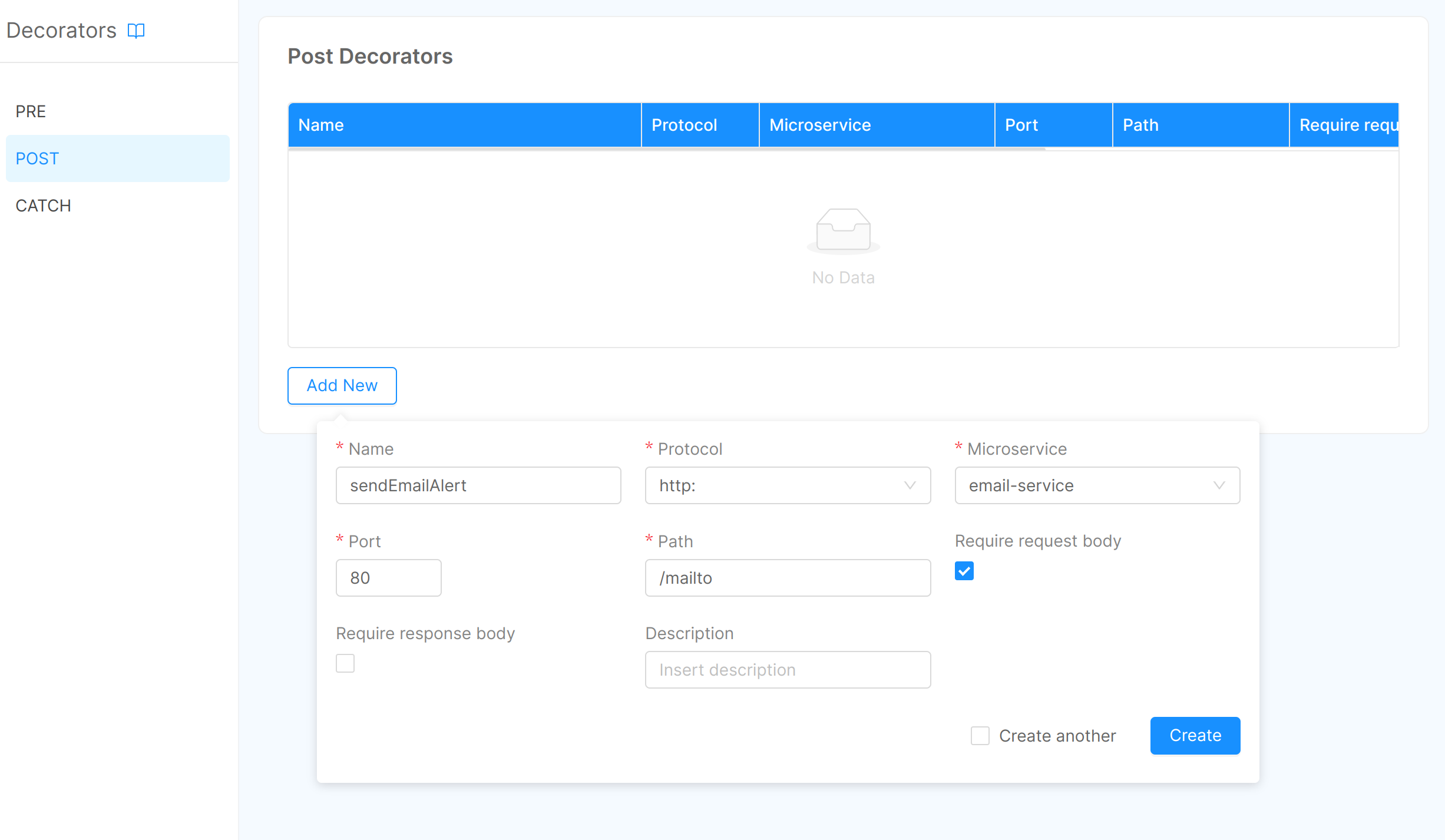Click the Insert description field
Image resolution: width=1445 pixels, height=840 pixels.
pos(787,670)
